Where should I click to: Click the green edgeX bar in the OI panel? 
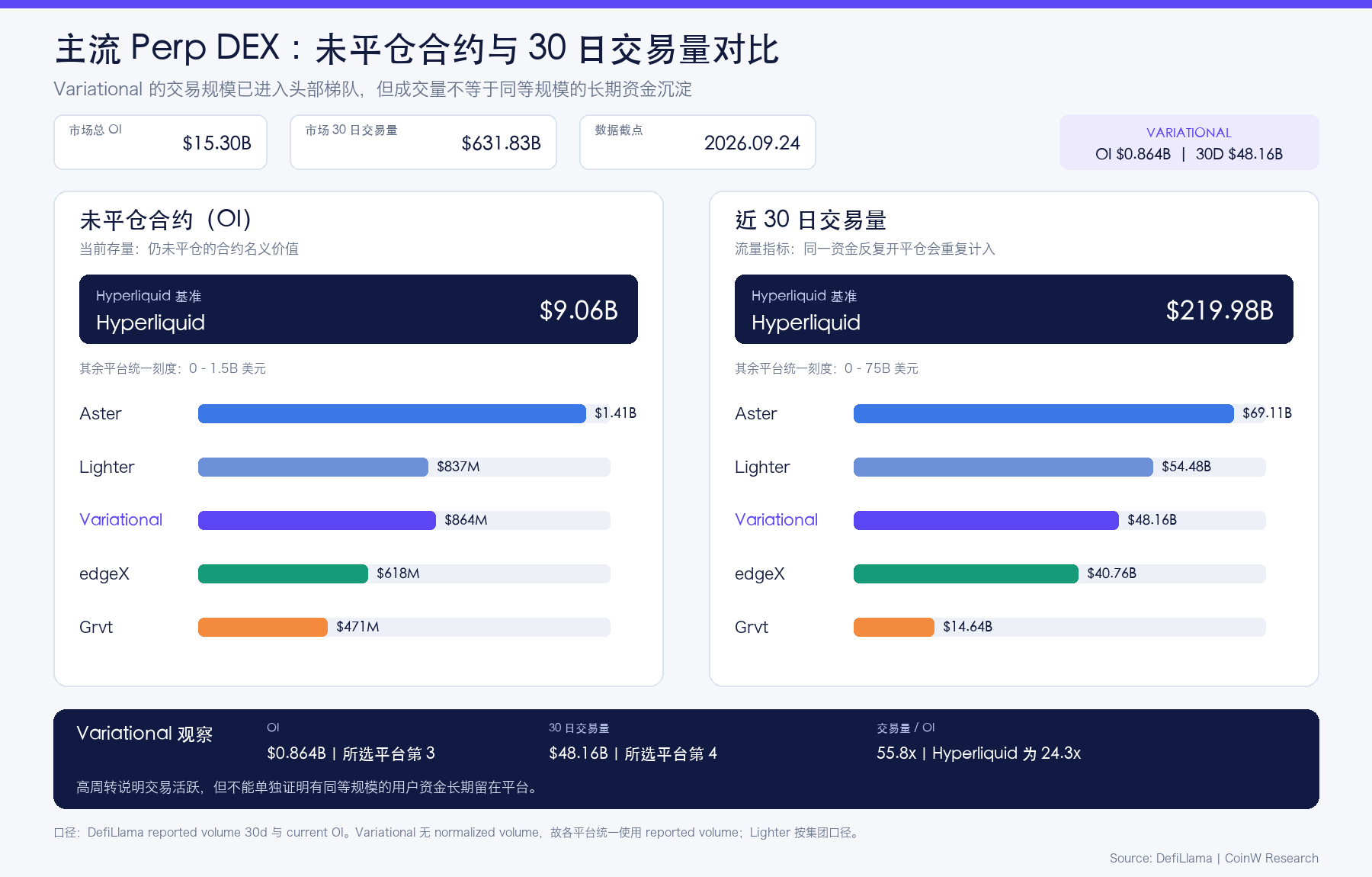point(283,573)
